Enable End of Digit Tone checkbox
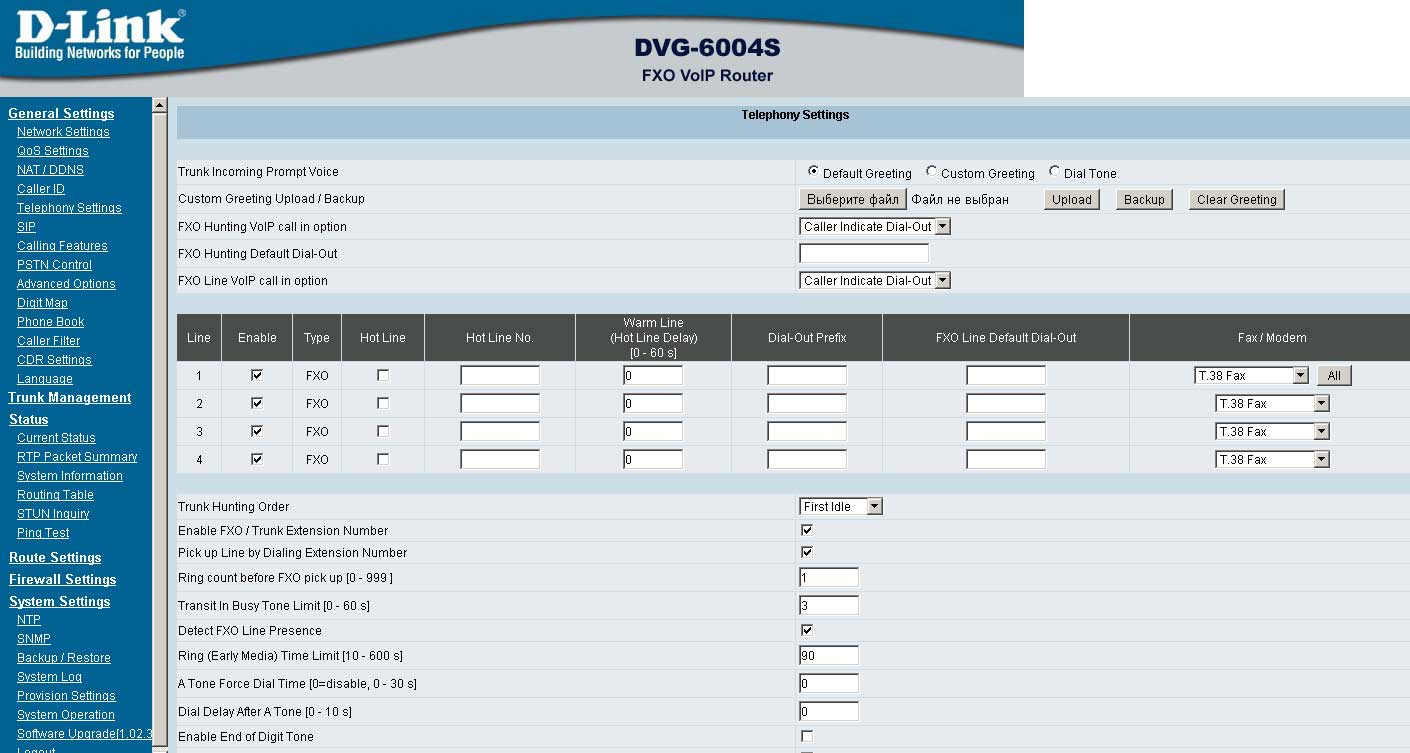 (807, 736)
